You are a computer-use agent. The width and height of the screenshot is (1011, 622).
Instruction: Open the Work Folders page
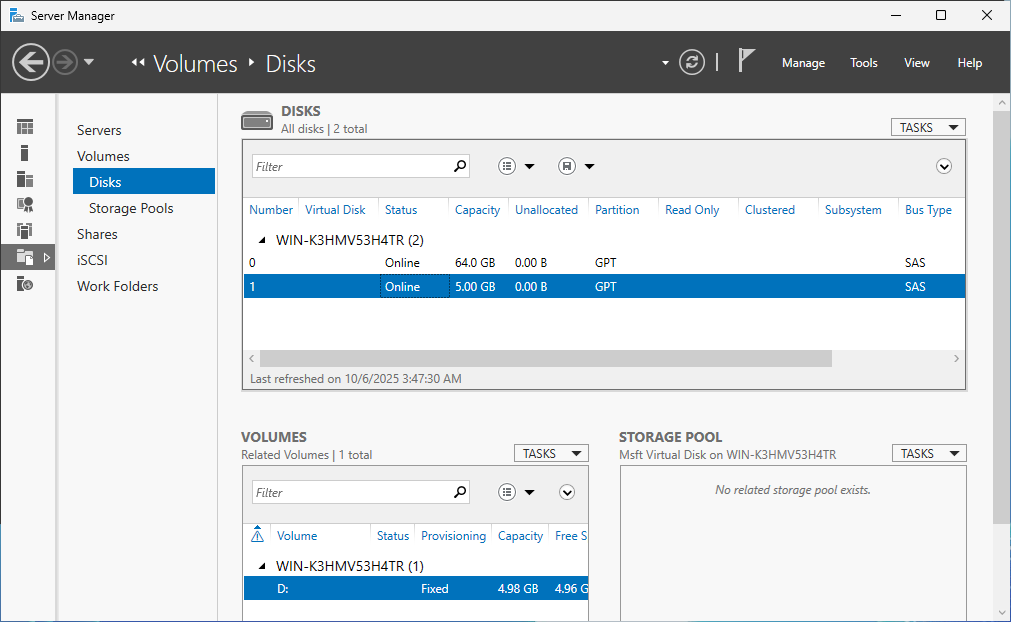tap(117, 286)
